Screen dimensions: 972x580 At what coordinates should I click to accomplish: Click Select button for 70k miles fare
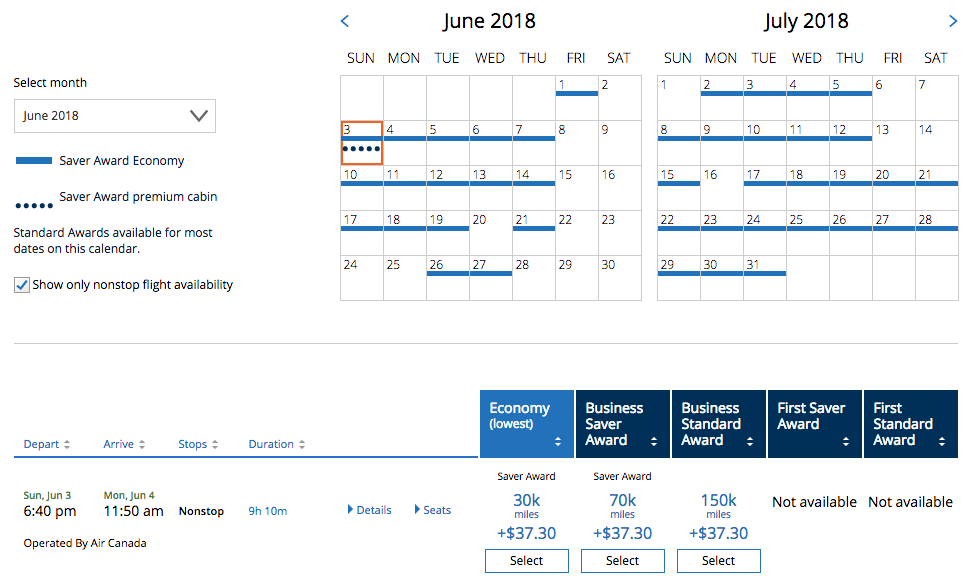pyautogui.click(x=622, y=561)
